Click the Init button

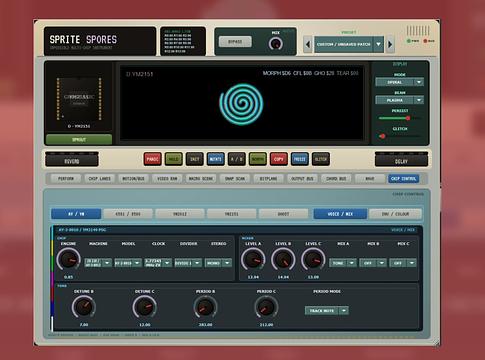(195, 159)
